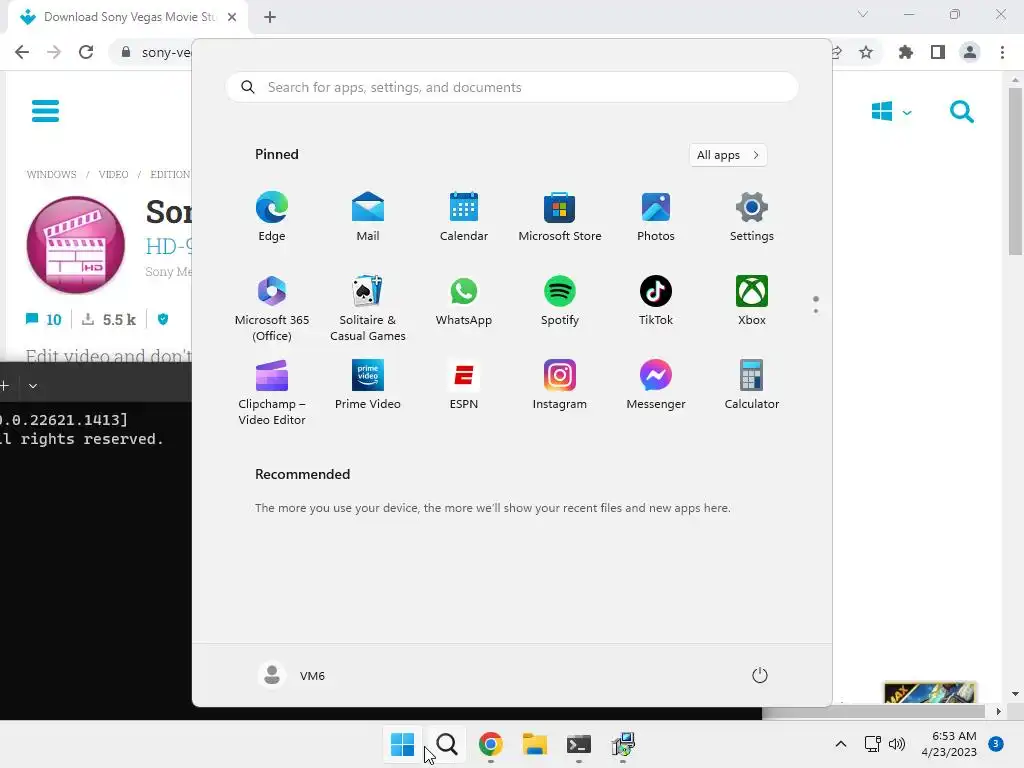The height and width of the screenshot is (768, 1024).
Task: Open the ESPN app
Action: pos(464,385)
